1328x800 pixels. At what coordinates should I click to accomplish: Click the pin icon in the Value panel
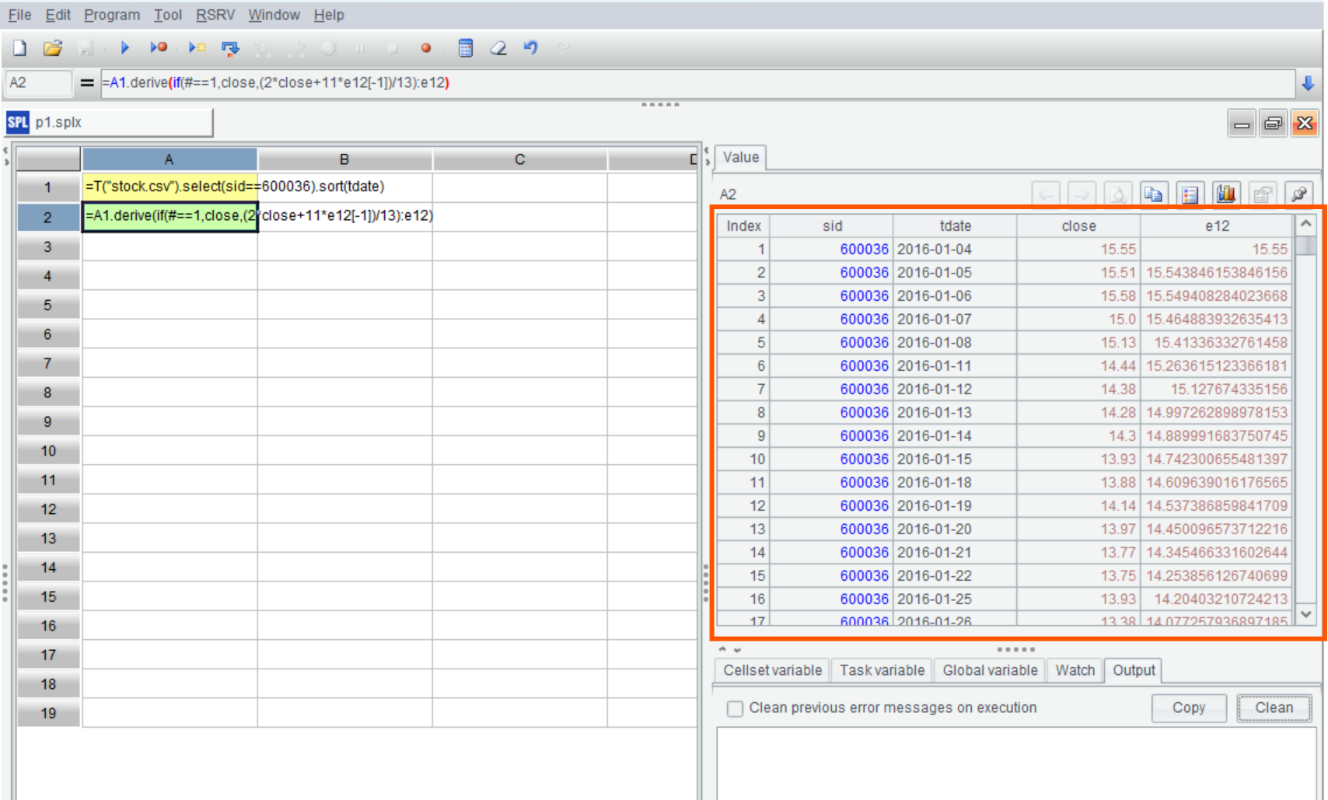(1299, 194)
